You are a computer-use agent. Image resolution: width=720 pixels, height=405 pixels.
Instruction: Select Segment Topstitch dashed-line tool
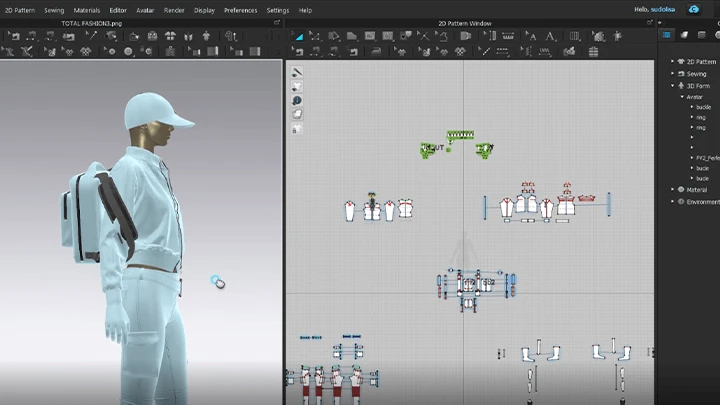click(503, 51)
